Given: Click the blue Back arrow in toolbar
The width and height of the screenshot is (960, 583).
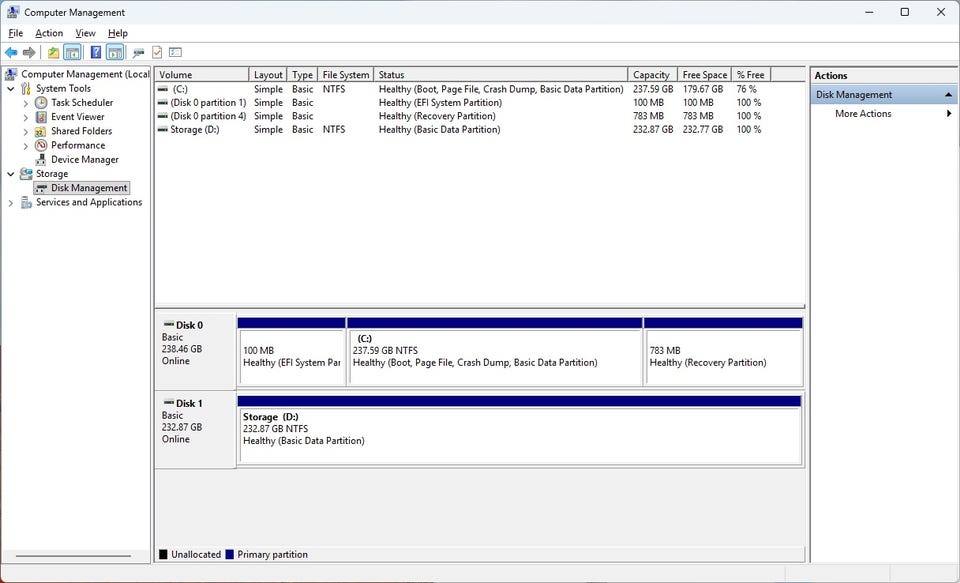Looking at the screenshot, I should click(x=11, y=52).
